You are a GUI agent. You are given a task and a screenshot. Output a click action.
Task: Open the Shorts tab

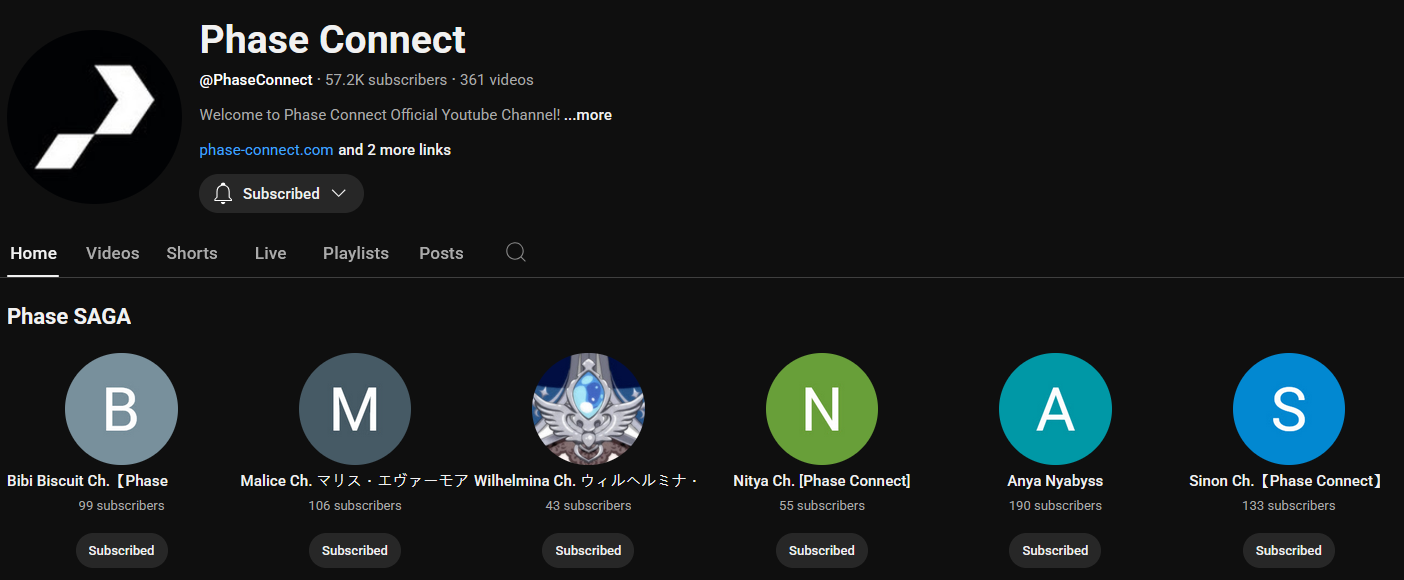click(192, 253)
